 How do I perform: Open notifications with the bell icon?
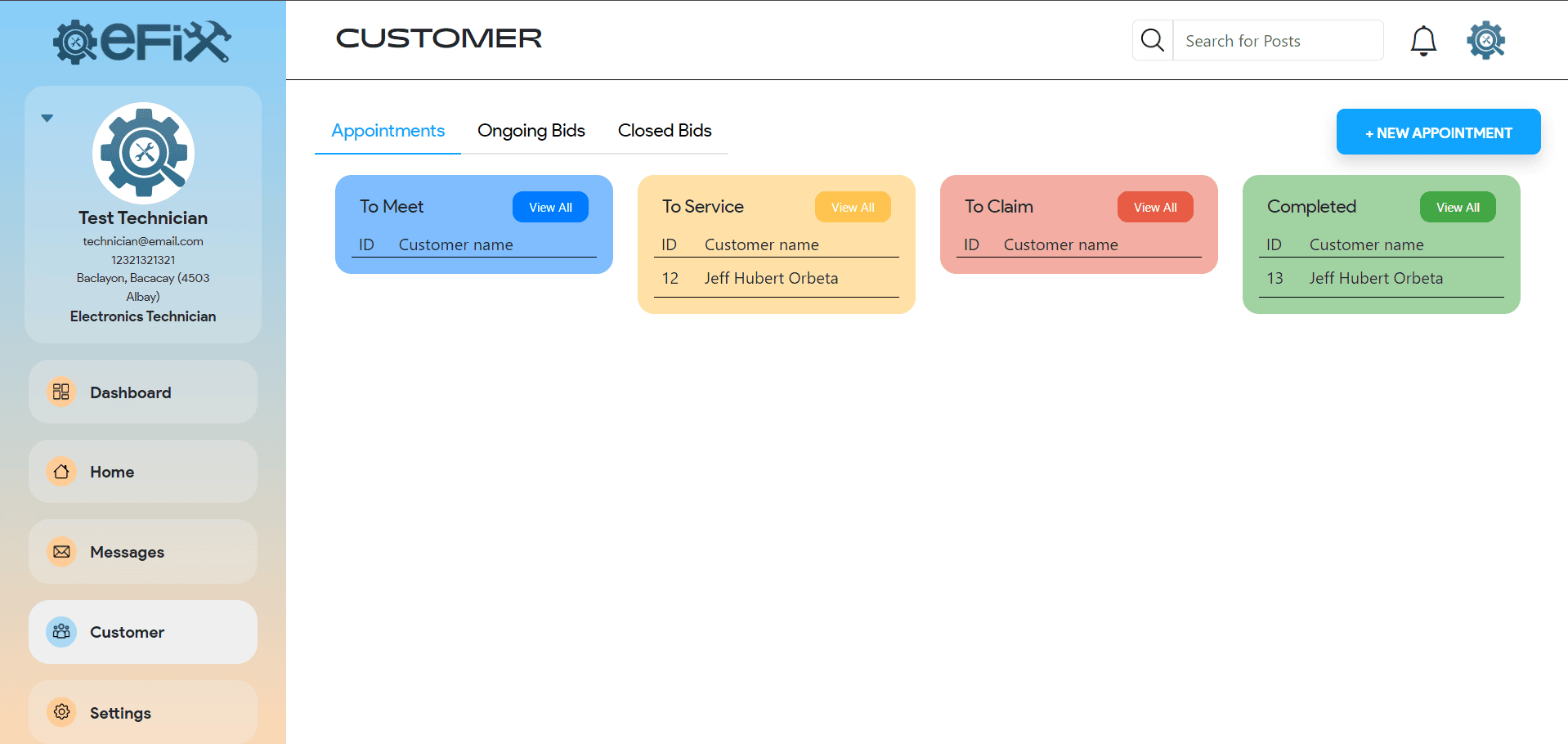coord(1422,40)
